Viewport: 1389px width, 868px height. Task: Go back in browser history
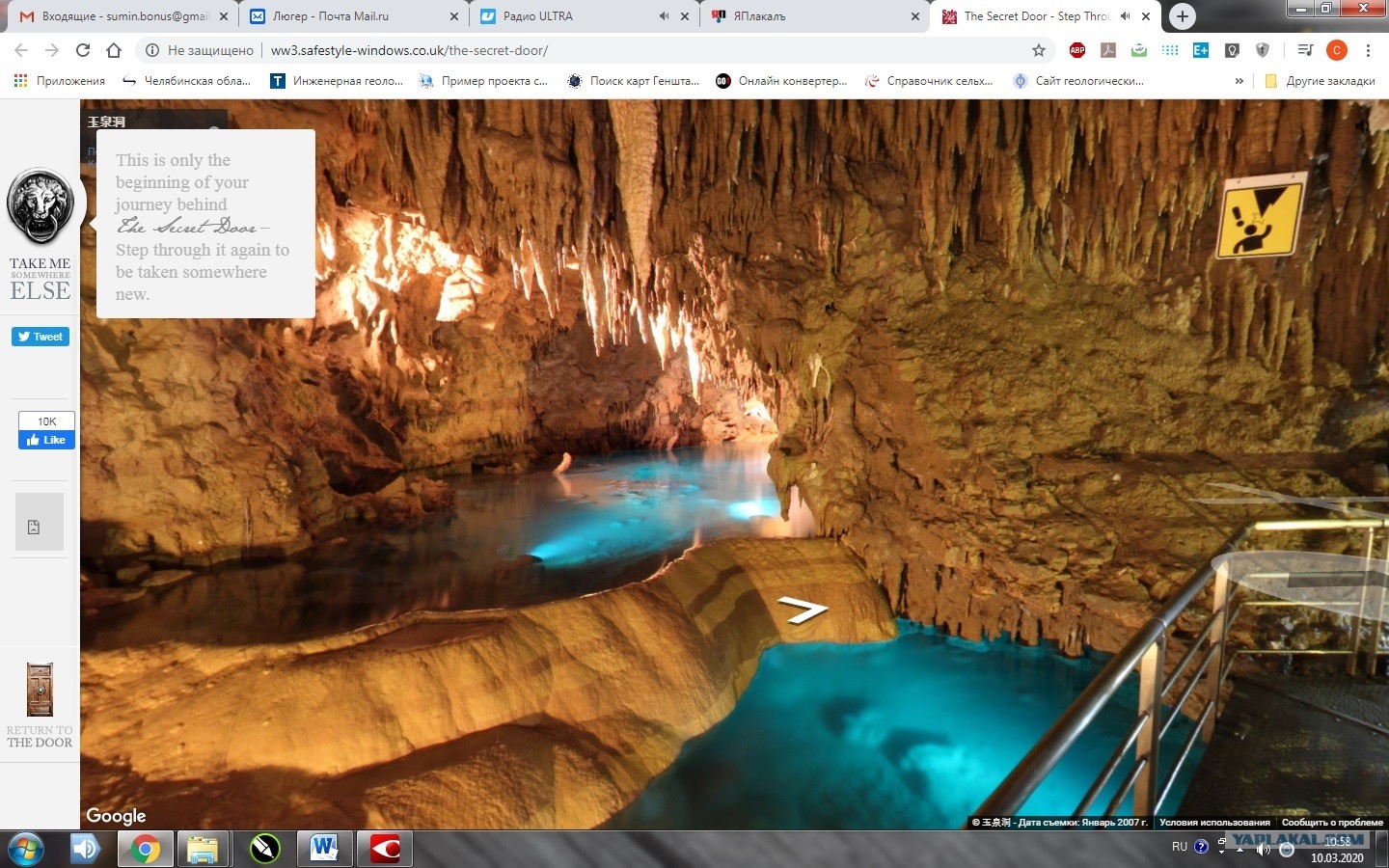[21, 50]
